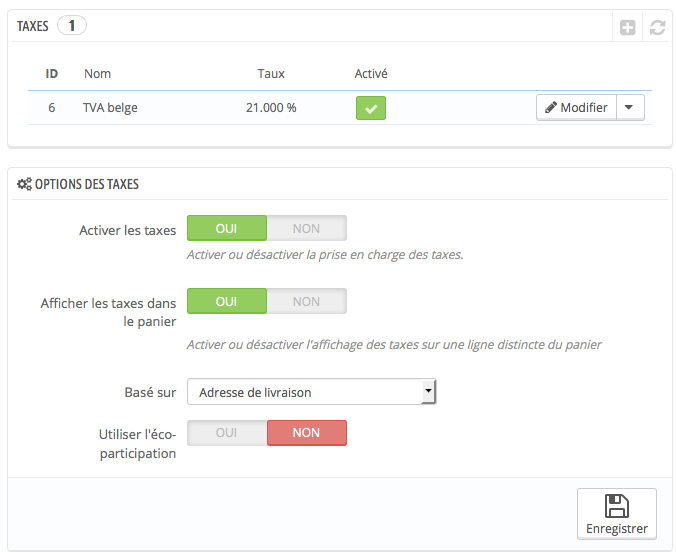Set Activer les taxes to NON
Screen dimensions: 676x552
[307, 228]
